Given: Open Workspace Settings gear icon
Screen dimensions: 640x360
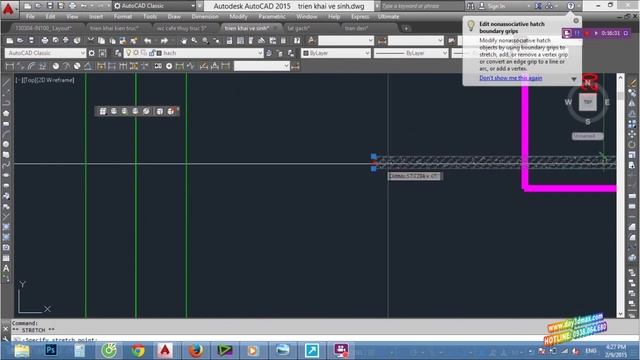Looking at the screenshot, I should pos(91,53).
